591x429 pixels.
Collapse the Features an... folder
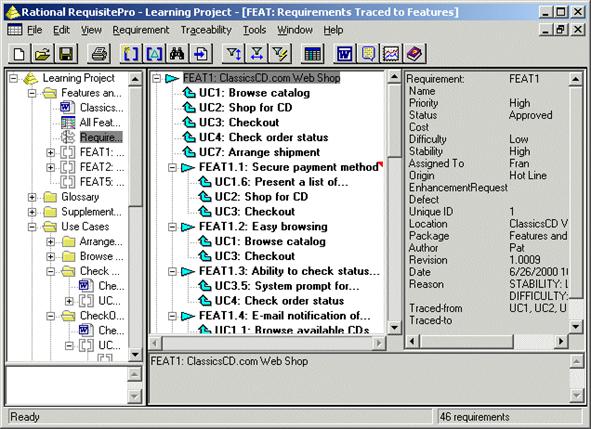point(32,93)
